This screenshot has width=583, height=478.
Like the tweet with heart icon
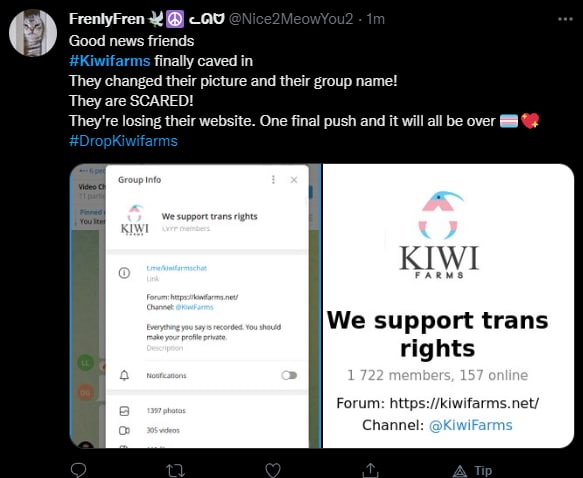point(273,471)
